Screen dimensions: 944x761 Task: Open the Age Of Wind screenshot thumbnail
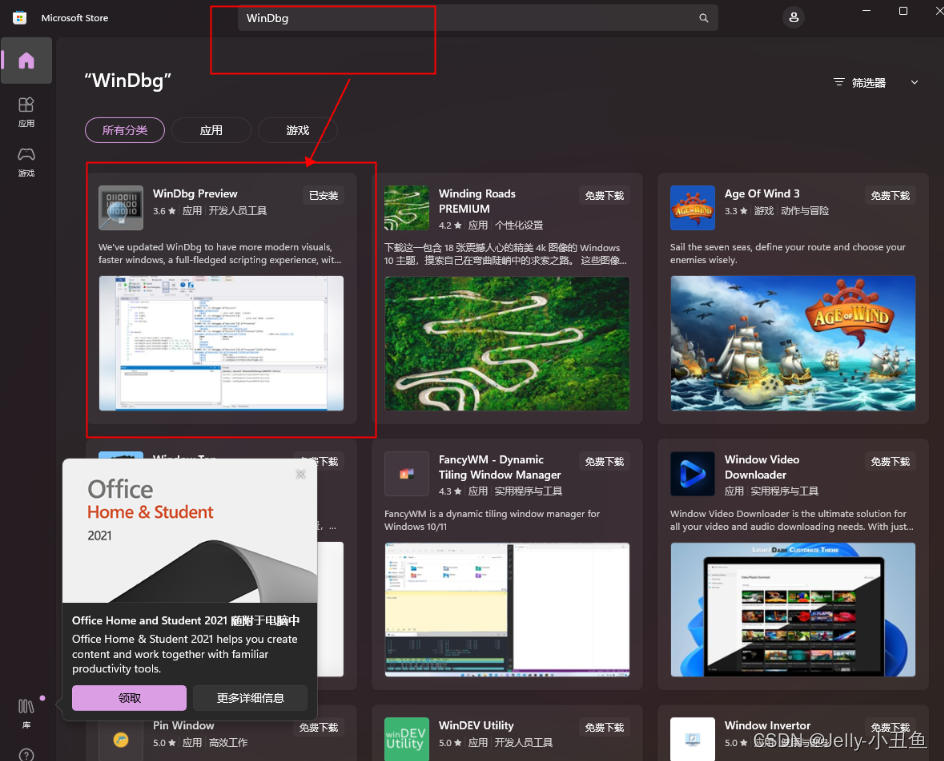pyautogui.click(x=793, y=343)
